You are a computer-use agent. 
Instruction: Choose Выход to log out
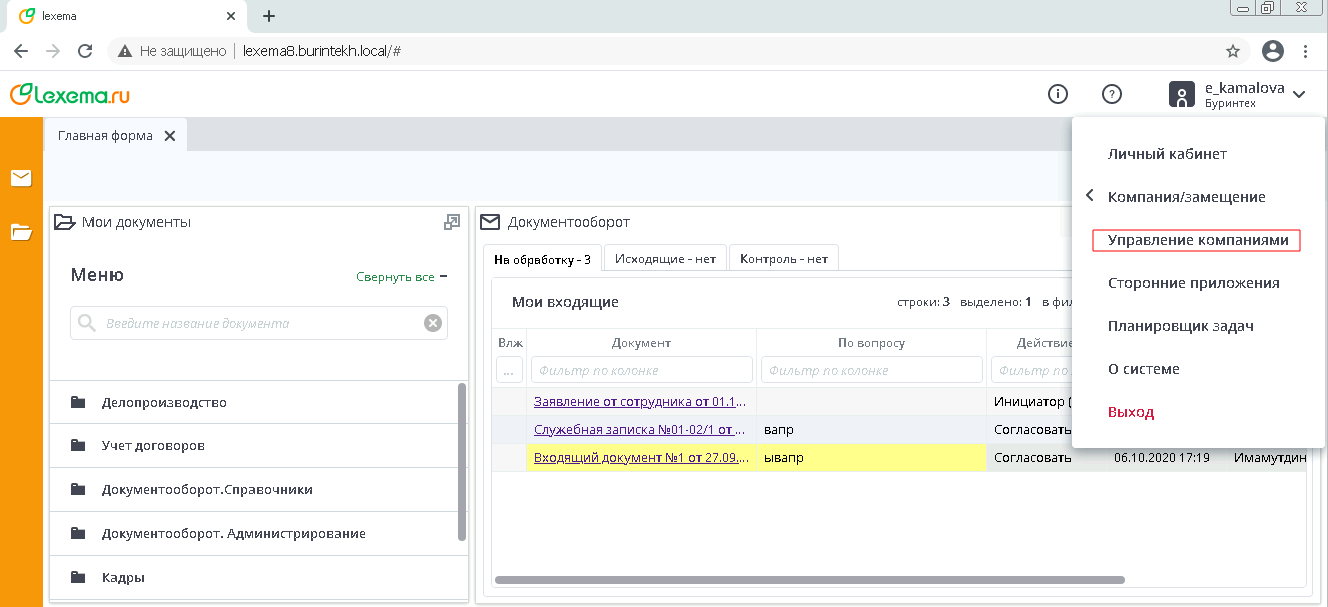(x=1130, y=412)
